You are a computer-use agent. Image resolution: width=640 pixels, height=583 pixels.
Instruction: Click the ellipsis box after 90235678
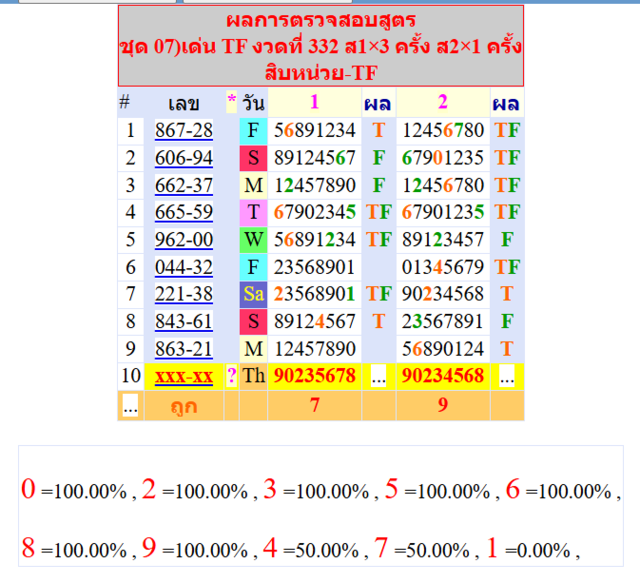tap(378, 376)
